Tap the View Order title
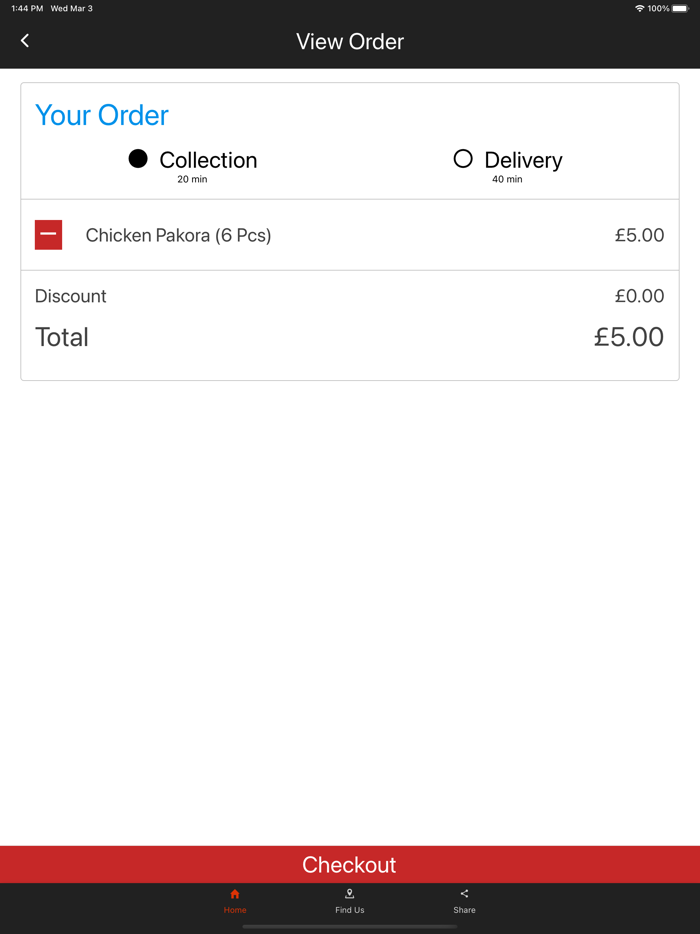 [x=350, y=42]
